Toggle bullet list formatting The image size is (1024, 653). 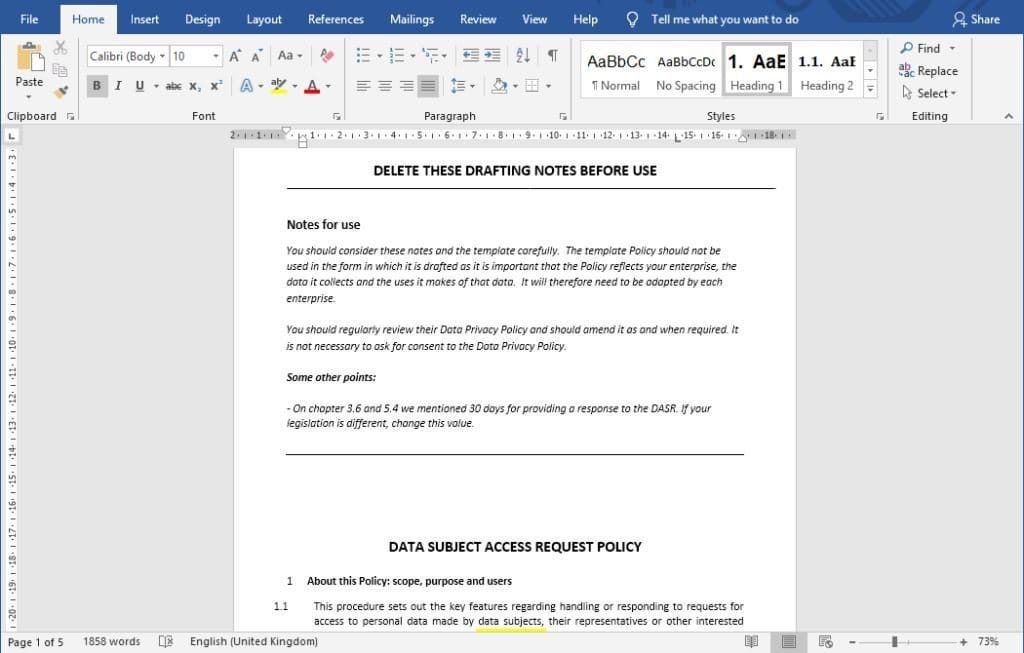point(363,55)
